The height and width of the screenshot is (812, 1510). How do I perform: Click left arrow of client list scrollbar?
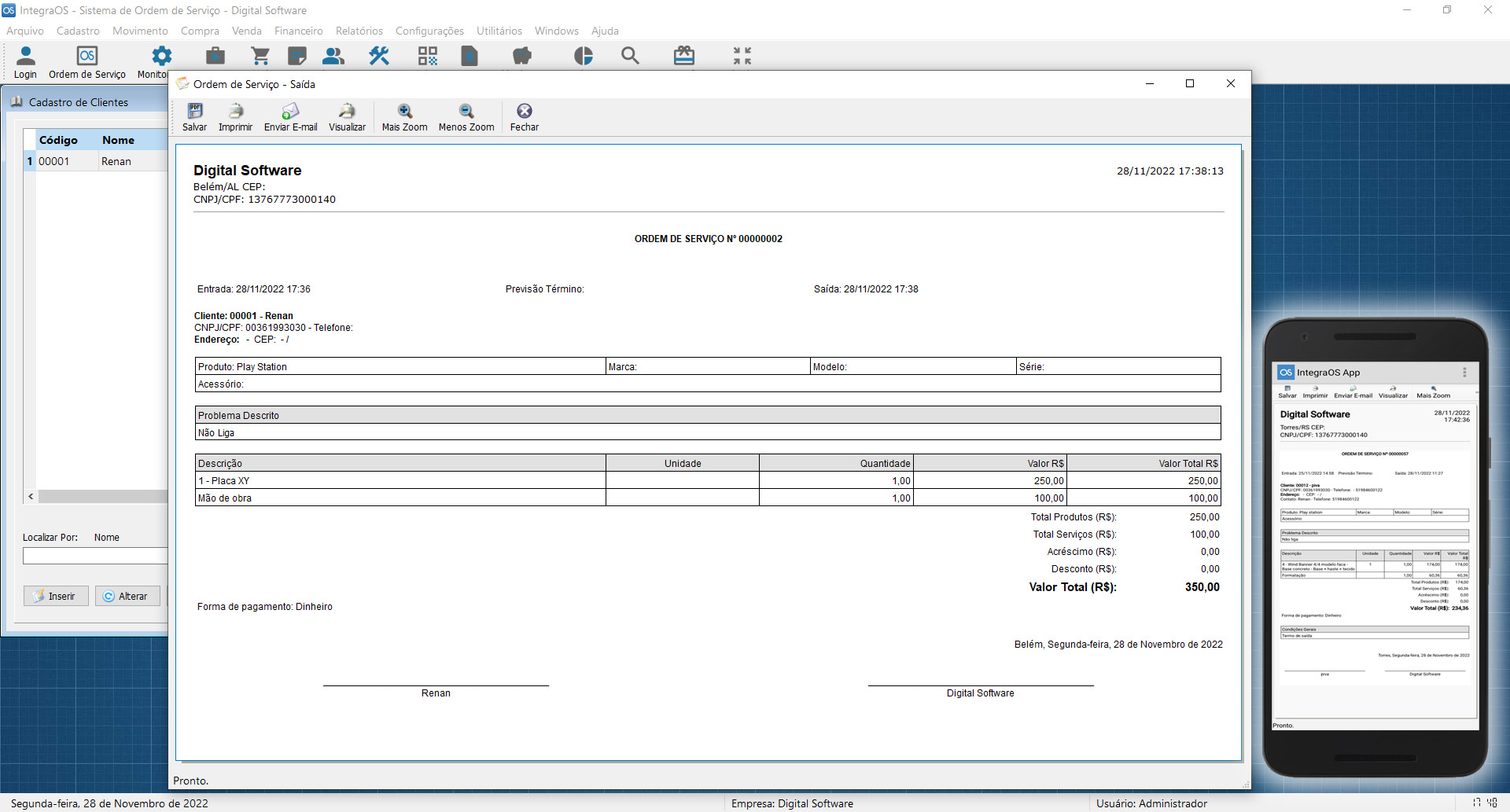[x=31, y=496]
